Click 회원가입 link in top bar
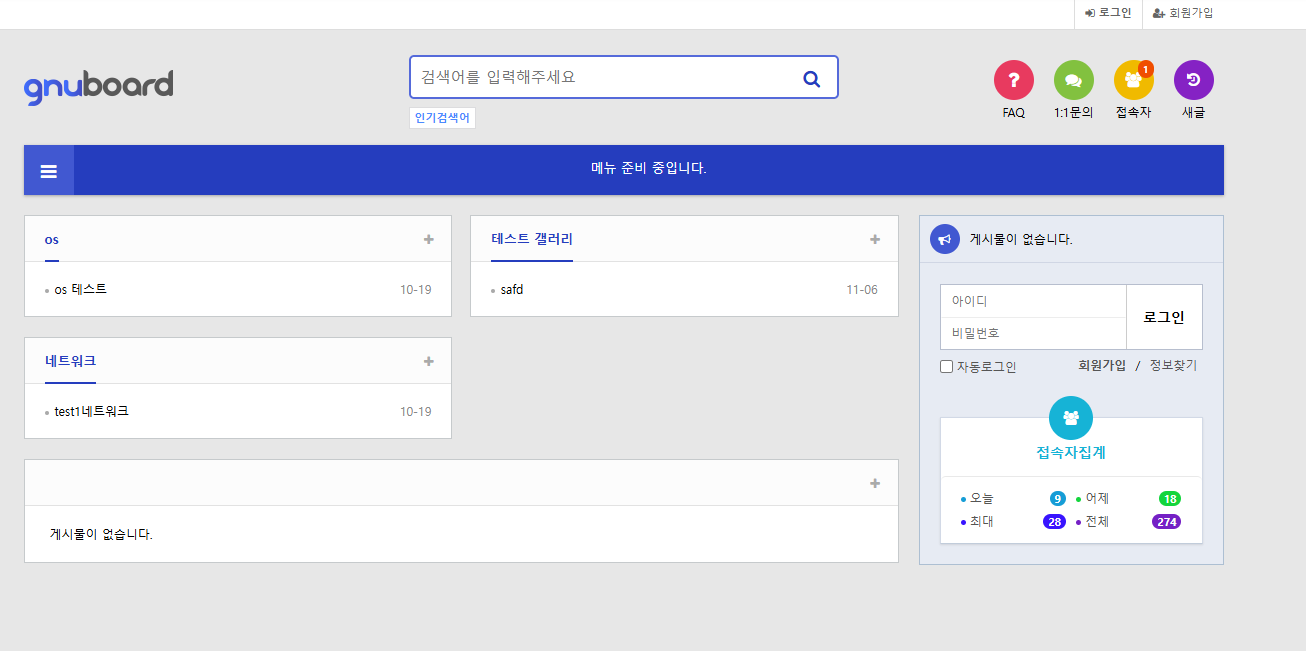Screen dimensions: 1306x651 point(1183,13)
